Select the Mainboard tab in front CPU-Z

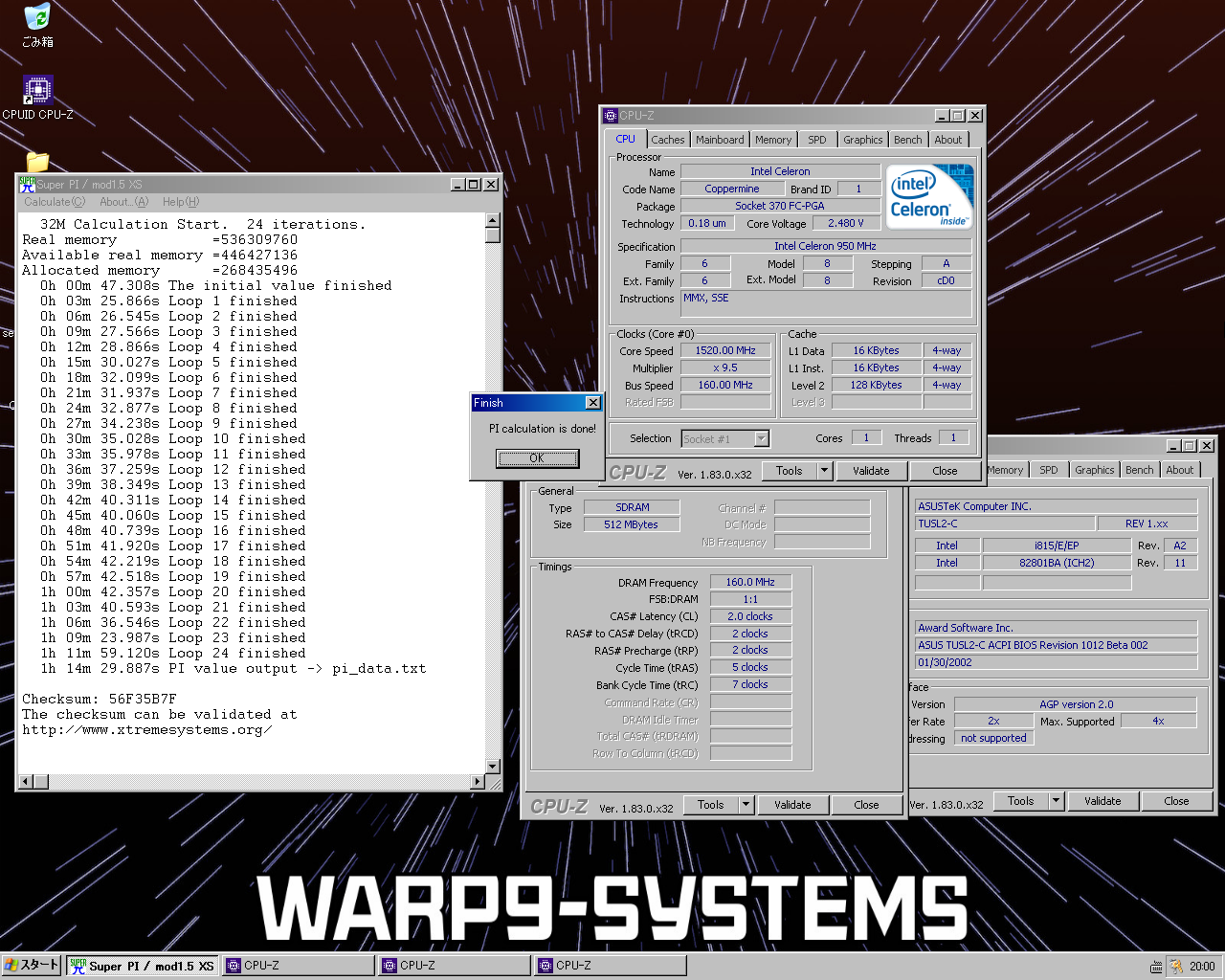coord(720,140)
